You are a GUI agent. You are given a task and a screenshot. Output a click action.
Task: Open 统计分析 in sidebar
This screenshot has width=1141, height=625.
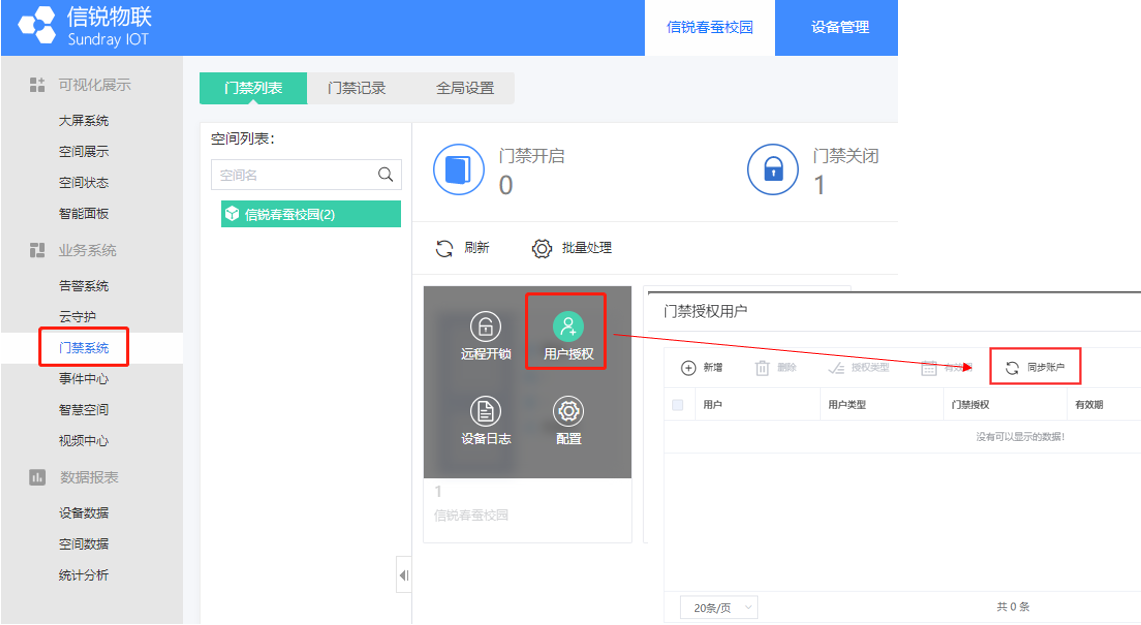(x=84, y=575)
